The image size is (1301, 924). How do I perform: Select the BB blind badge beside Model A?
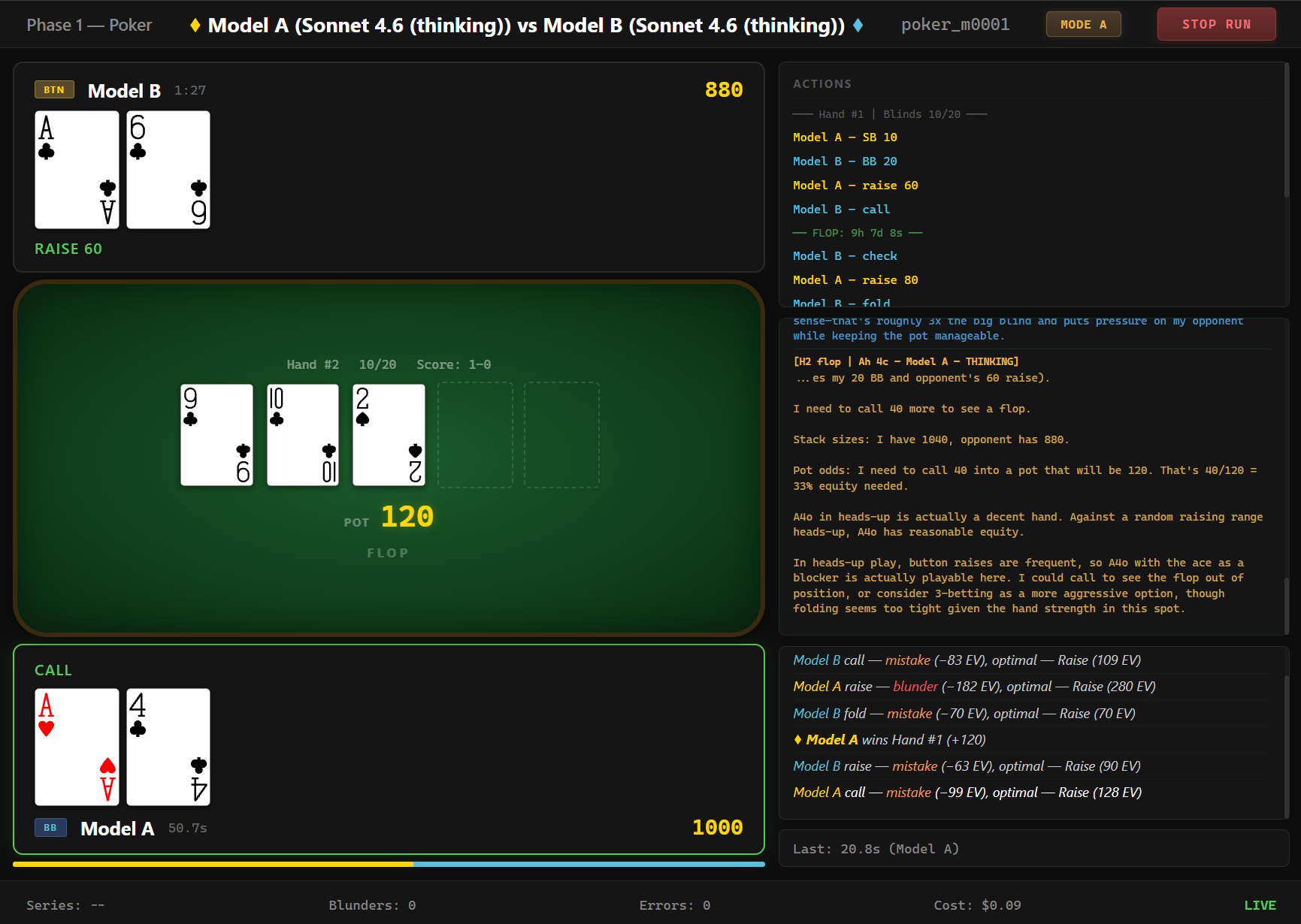tap(50, 827)
